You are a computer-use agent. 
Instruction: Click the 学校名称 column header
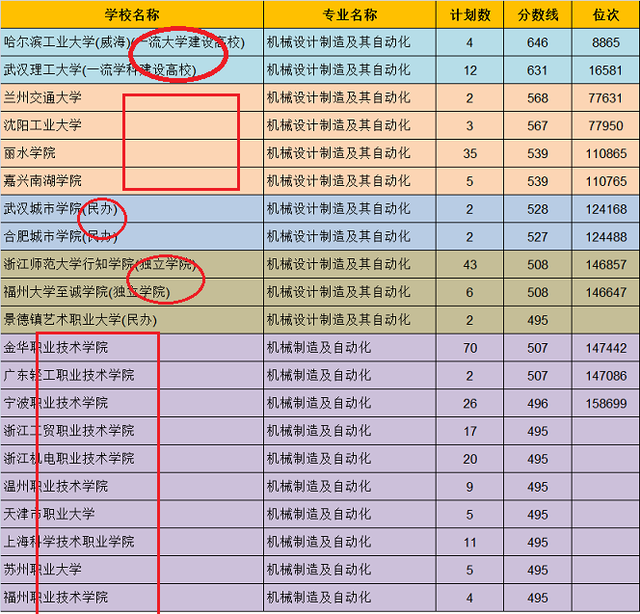[x=132, y=15]
